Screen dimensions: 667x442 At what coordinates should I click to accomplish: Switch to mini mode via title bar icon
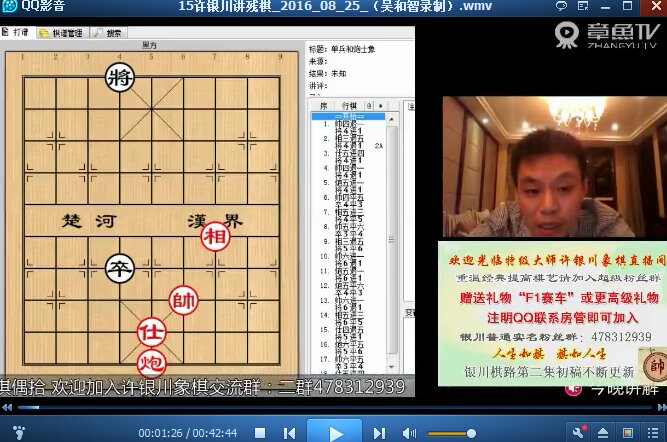[x=583, y=6]
